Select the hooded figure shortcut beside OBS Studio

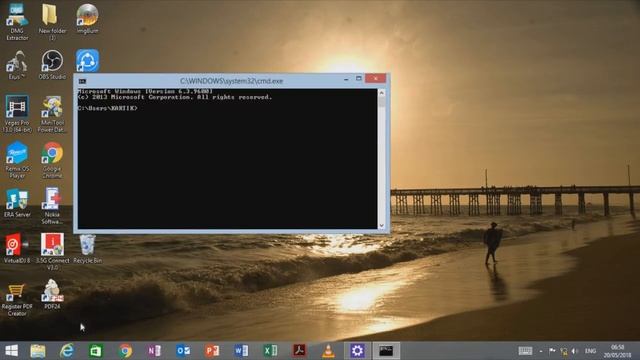[17, 64]
